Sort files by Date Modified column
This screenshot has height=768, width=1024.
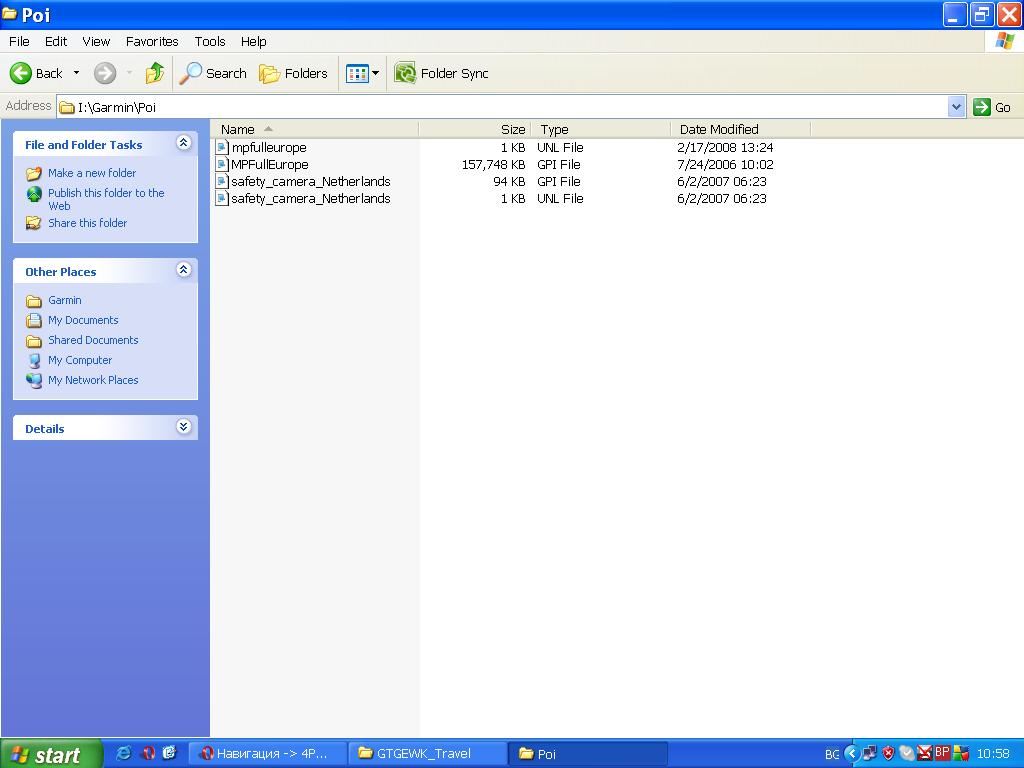coord(741,129)
